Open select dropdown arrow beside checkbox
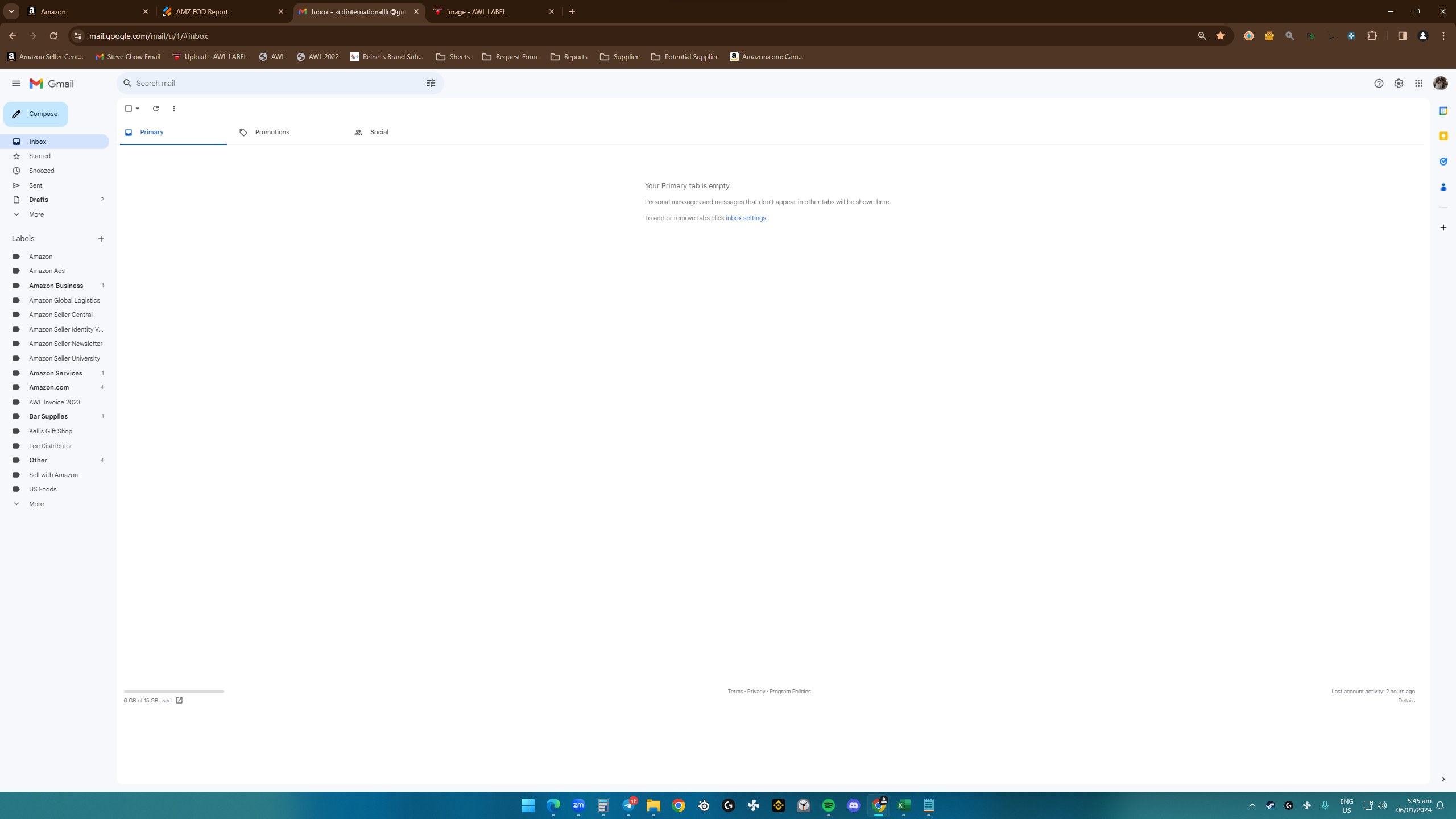 tap(138, 109)
